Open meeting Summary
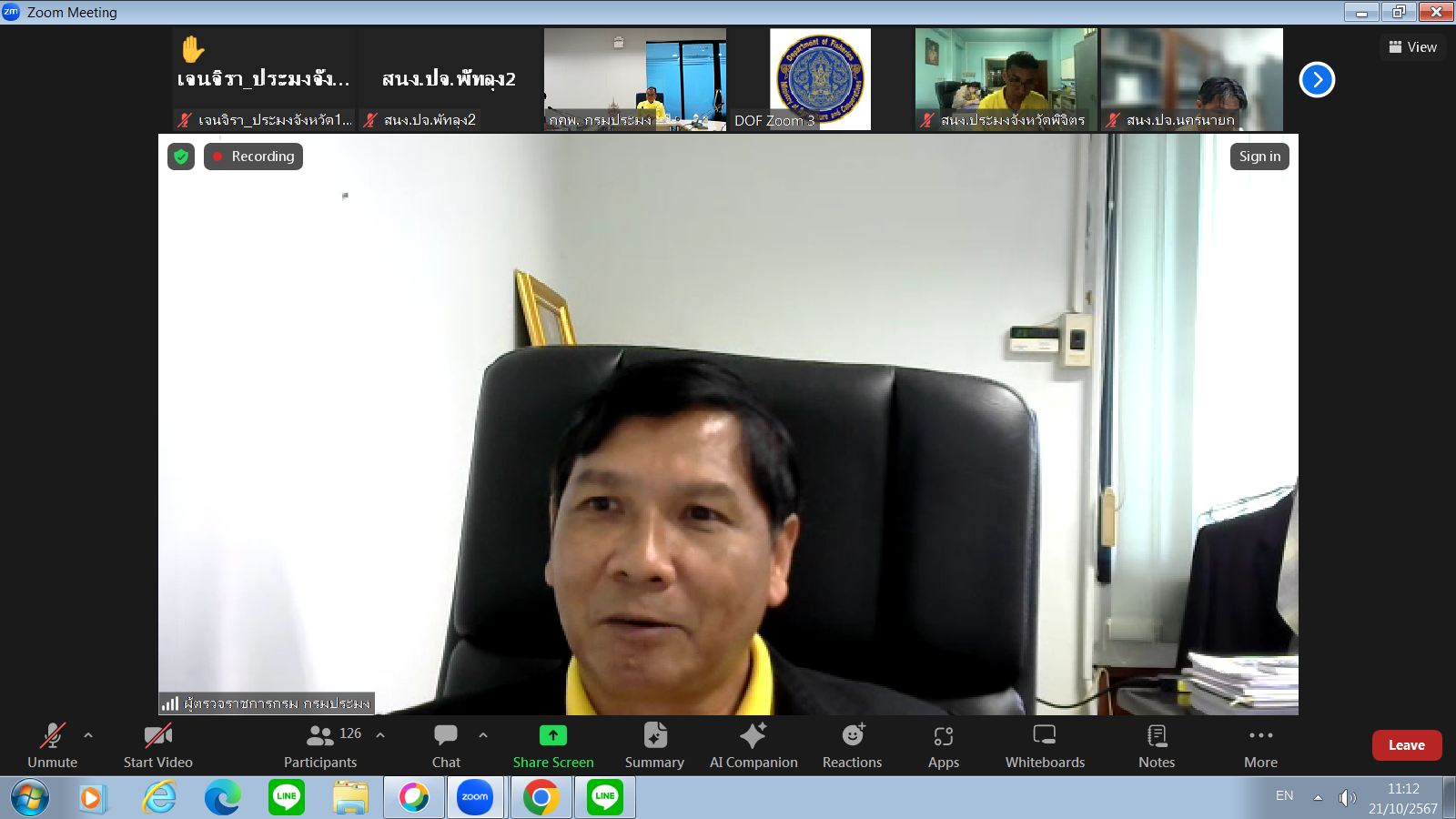Viewport: 1456px width, 819px height. [654, 745]
